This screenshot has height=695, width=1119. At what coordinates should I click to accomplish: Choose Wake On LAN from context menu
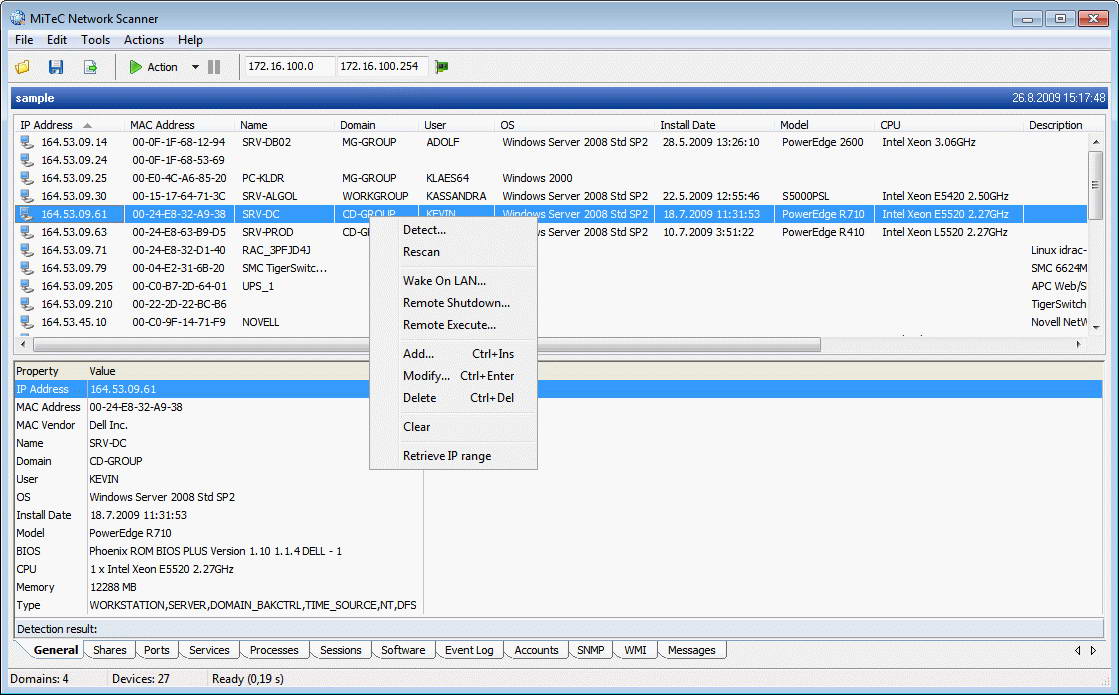(x=444, y=280)
